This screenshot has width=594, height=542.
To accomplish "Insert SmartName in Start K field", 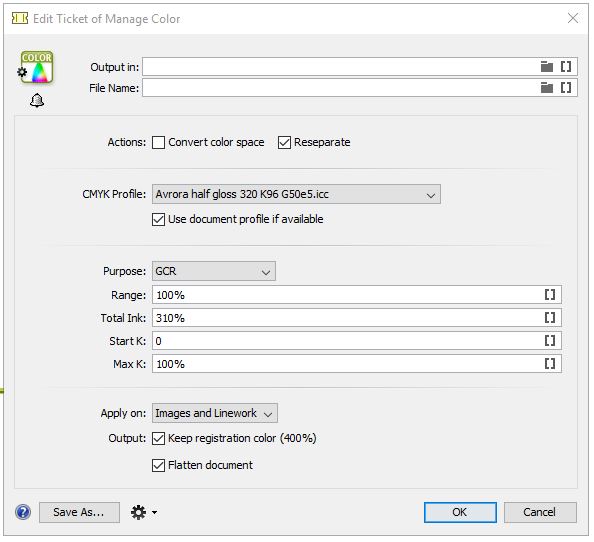I will click(550, 341).
